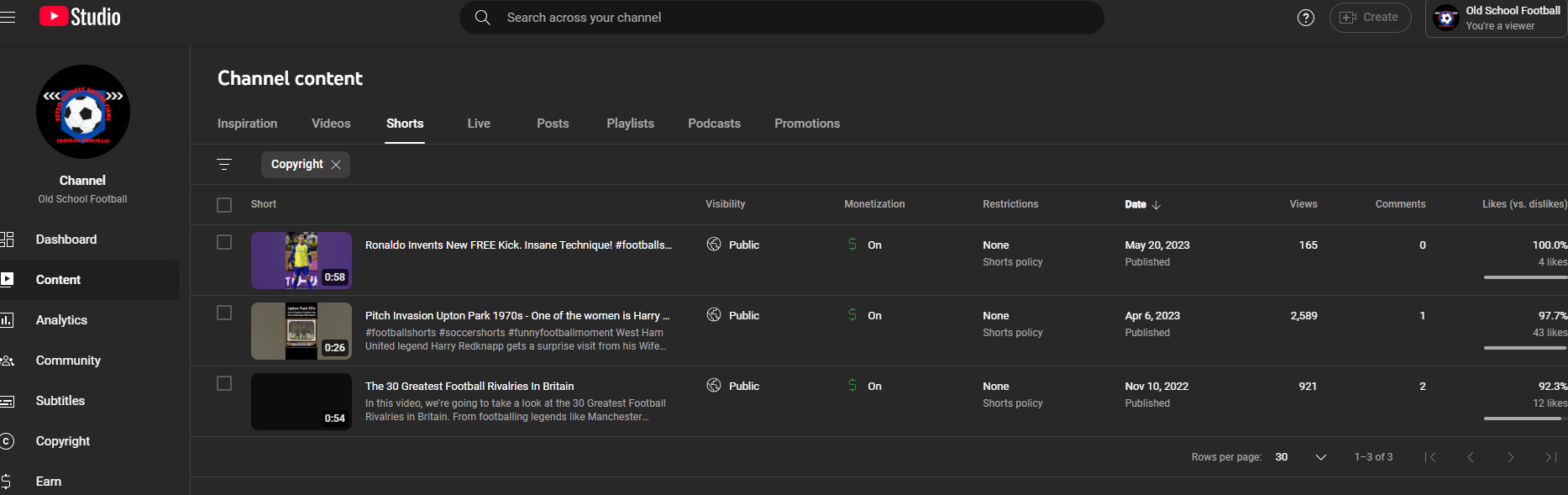
Task: Switch to the Live tab
Action: (x=479, y=124)
